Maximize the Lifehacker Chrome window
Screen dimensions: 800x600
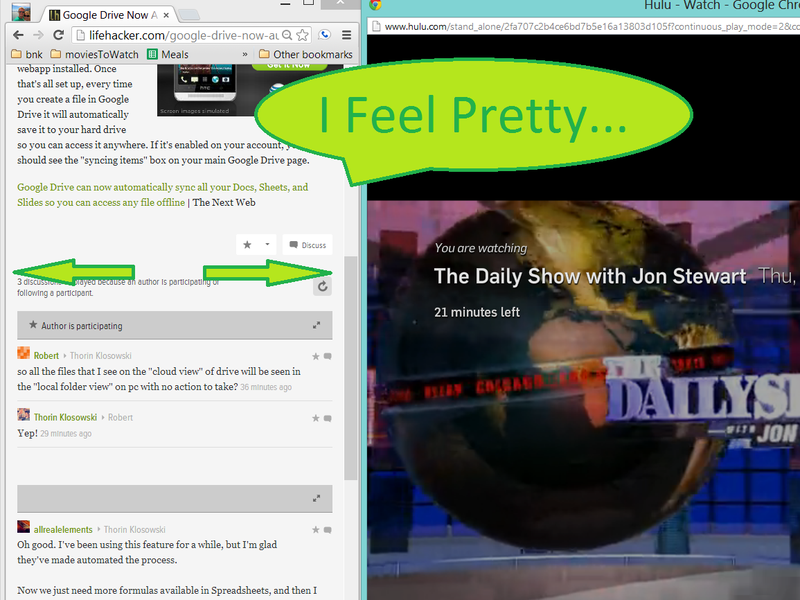pos(308,3)
